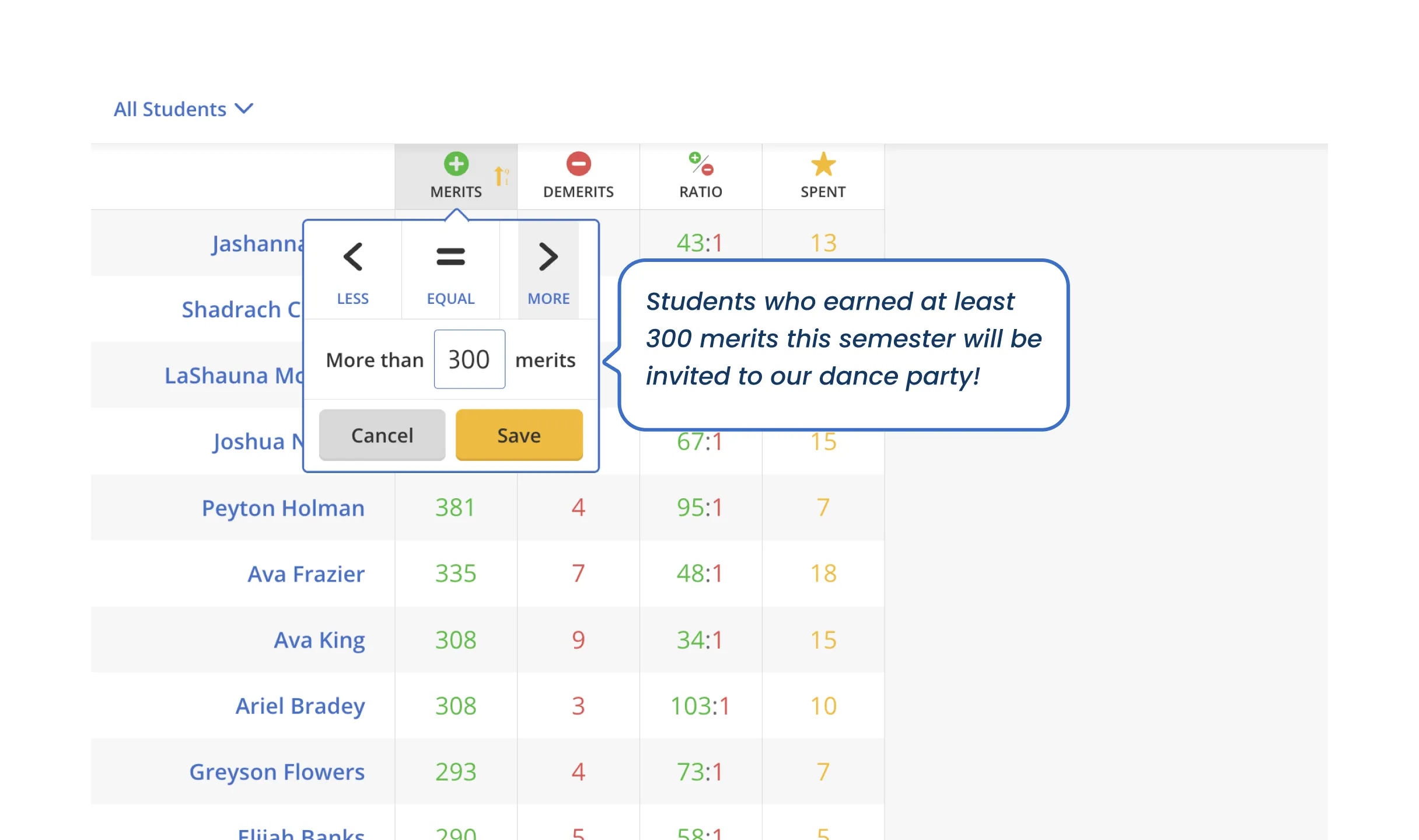The height and width of the screenshot is (840, 1419).
Task: Open Ariel Bradey's student profile
Action: (x=300, y=706)
